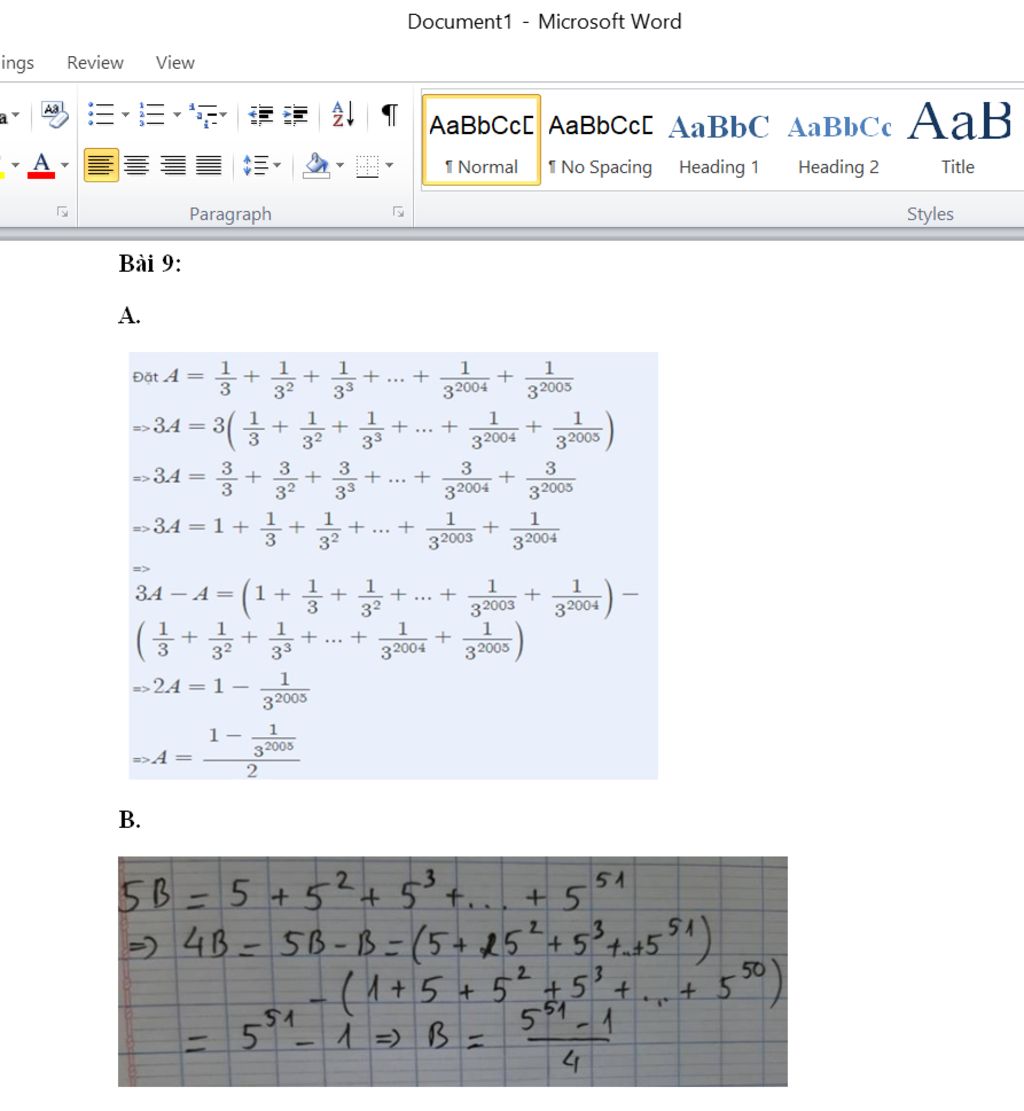Screen dimensions: 1024x1111
Task: Apply the red font color A button
Action: 41,166
